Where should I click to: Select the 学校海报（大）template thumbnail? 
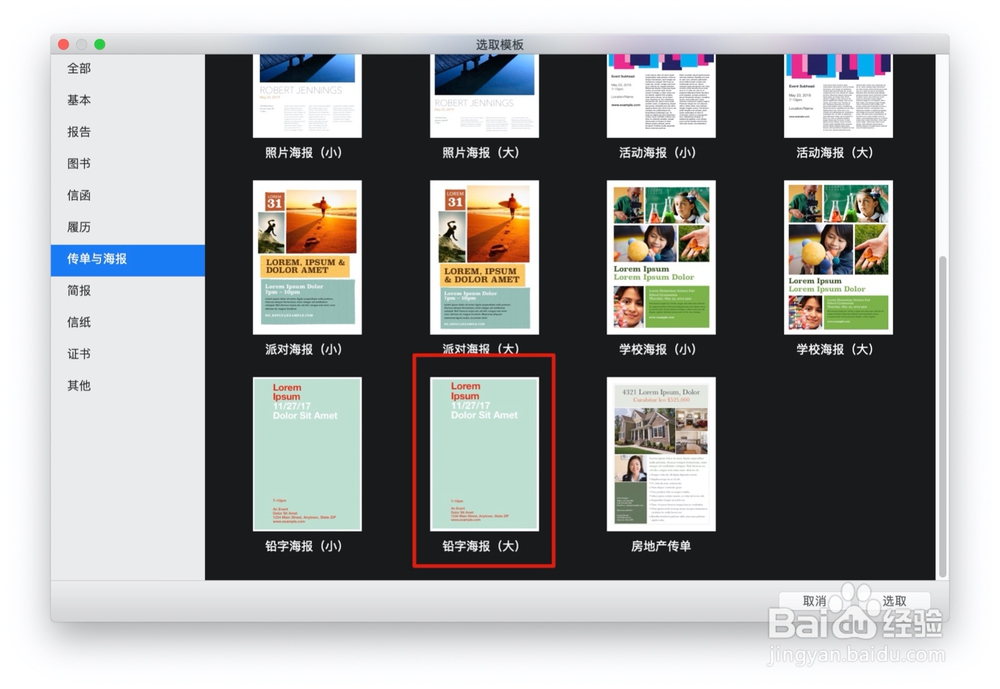tap(838, 257)
